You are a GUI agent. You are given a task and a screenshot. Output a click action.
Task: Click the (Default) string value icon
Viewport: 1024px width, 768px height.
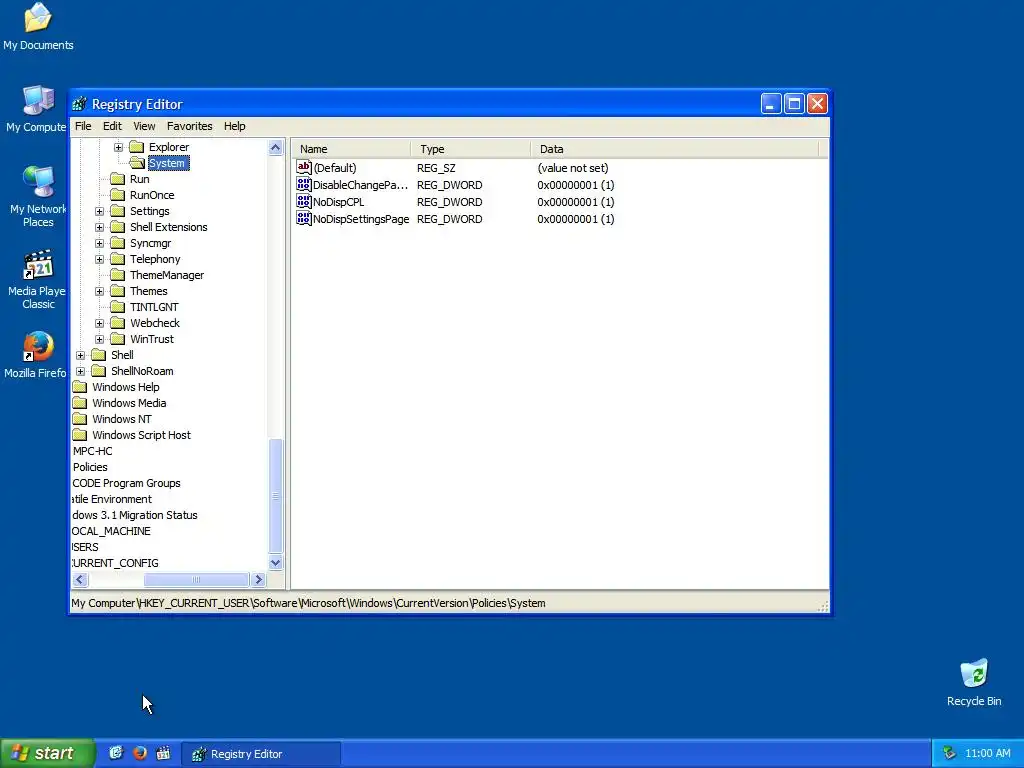coord(304,168)
